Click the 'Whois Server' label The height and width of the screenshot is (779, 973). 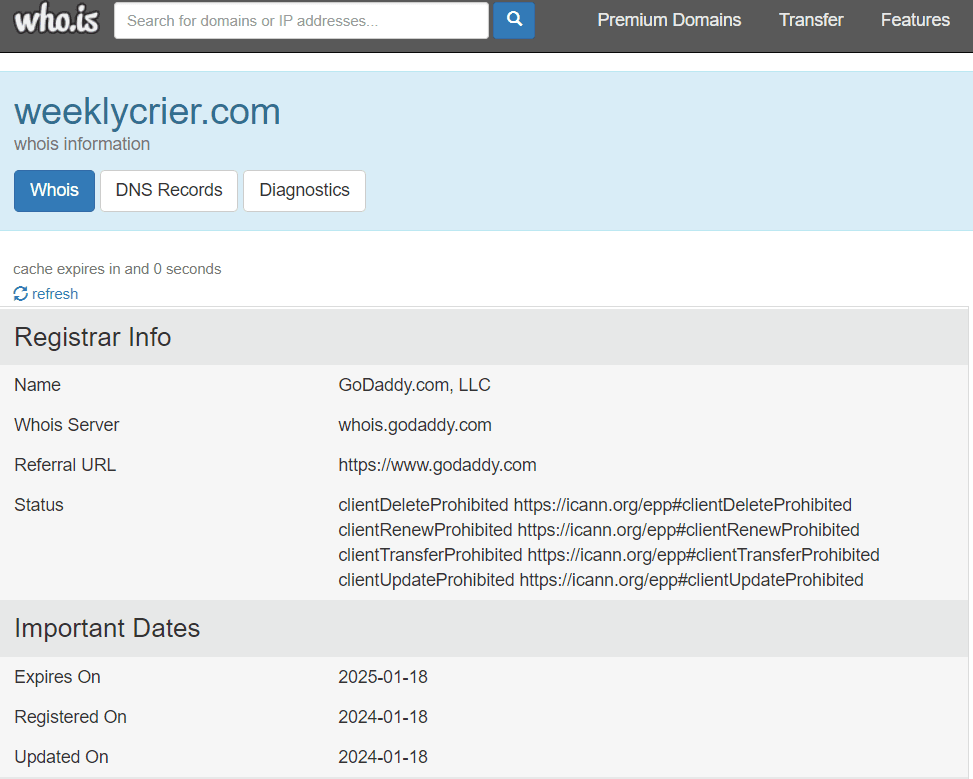(x=66, y=425)
